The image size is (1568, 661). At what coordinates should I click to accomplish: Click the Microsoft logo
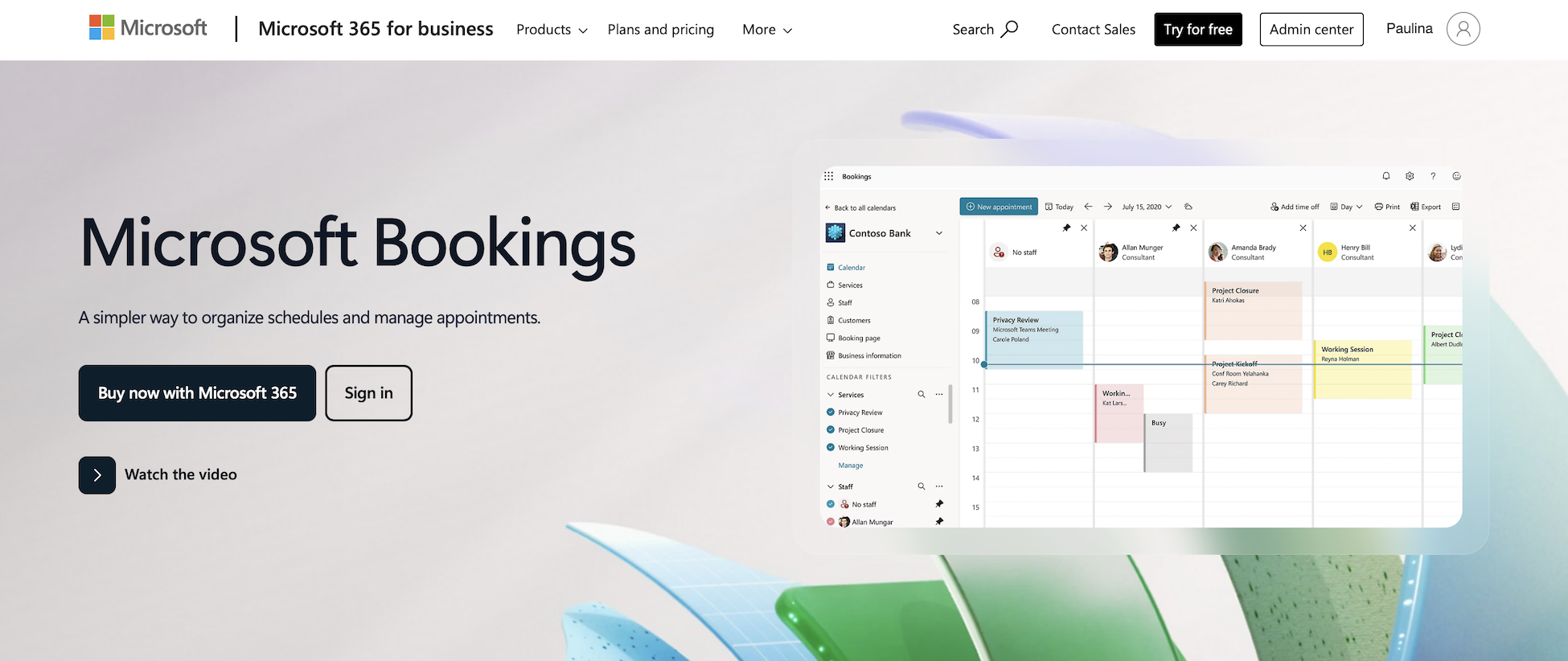click(148, 28)
